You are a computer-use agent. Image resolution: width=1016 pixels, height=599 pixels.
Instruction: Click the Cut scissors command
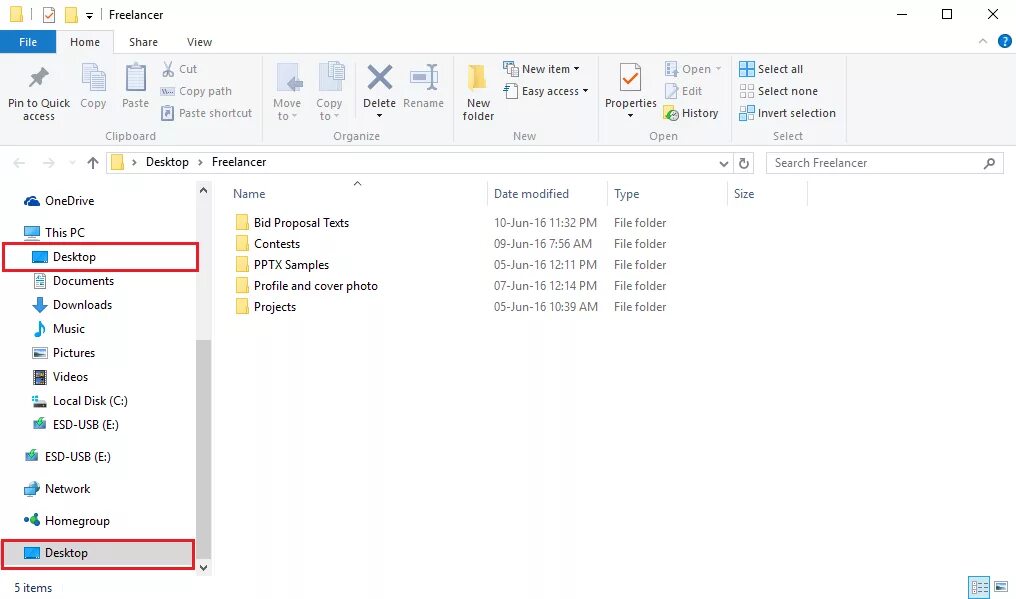pyautogui.click(x=179, y=69)
